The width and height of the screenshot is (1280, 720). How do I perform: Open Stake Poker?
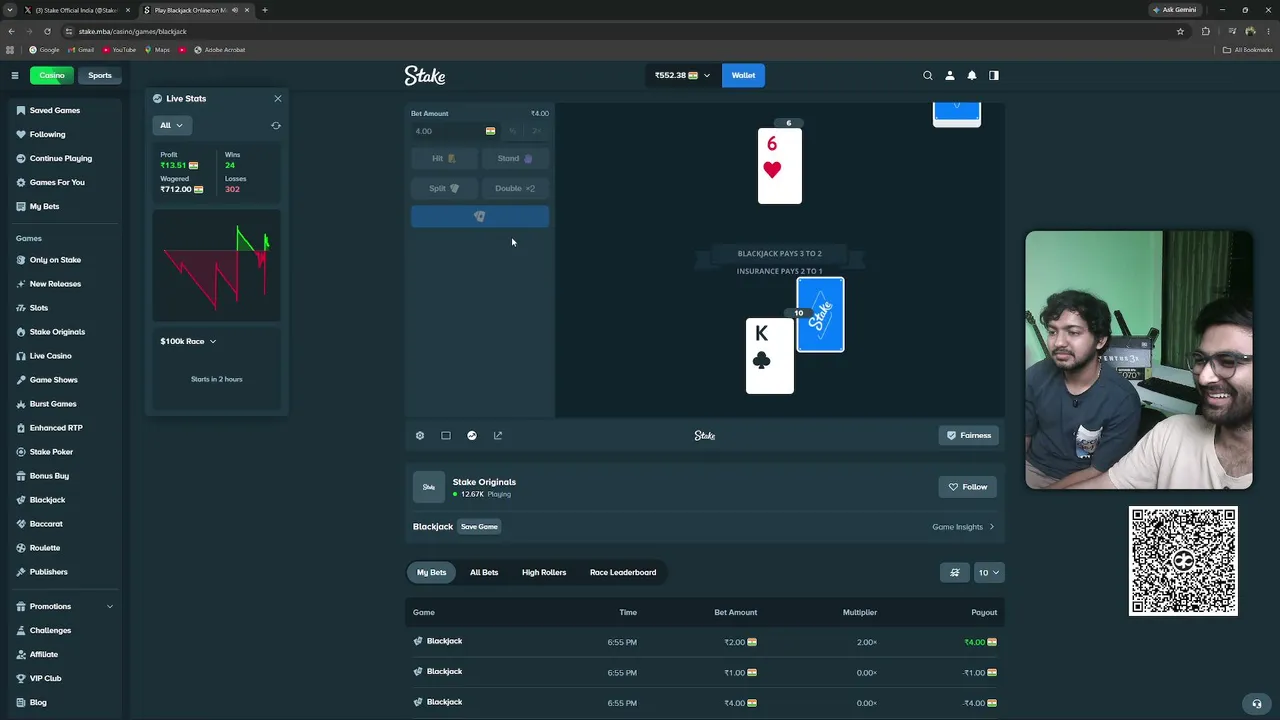click(x=62, y=452)
